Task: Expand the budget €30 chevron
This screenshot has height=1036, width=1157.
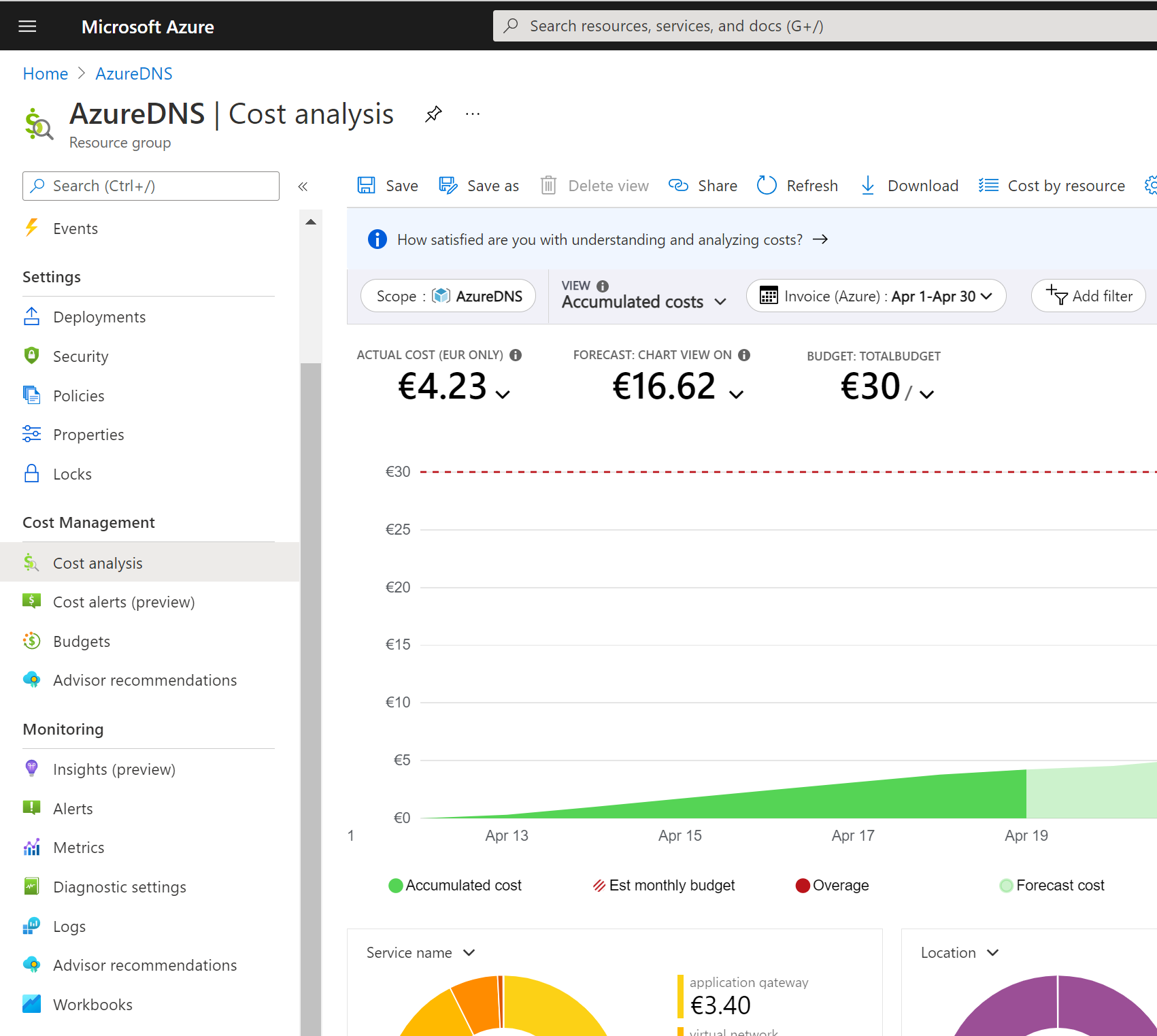Action: coord(926,395)
